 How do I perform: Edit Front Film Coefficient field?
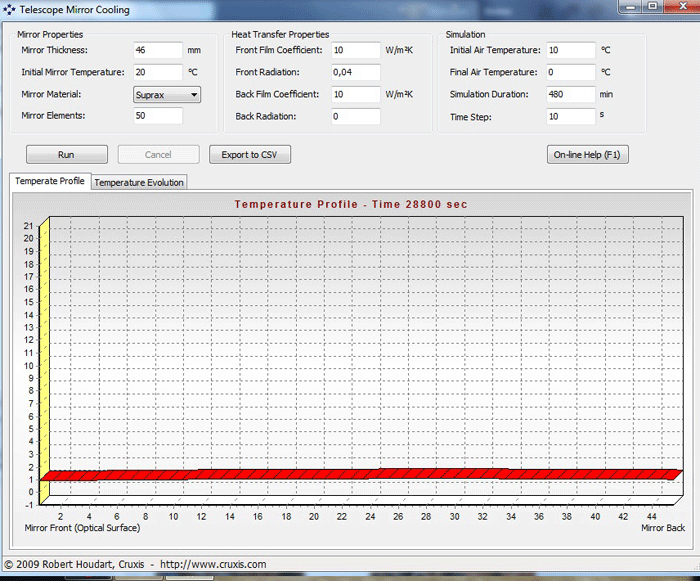tap(356, 50)
